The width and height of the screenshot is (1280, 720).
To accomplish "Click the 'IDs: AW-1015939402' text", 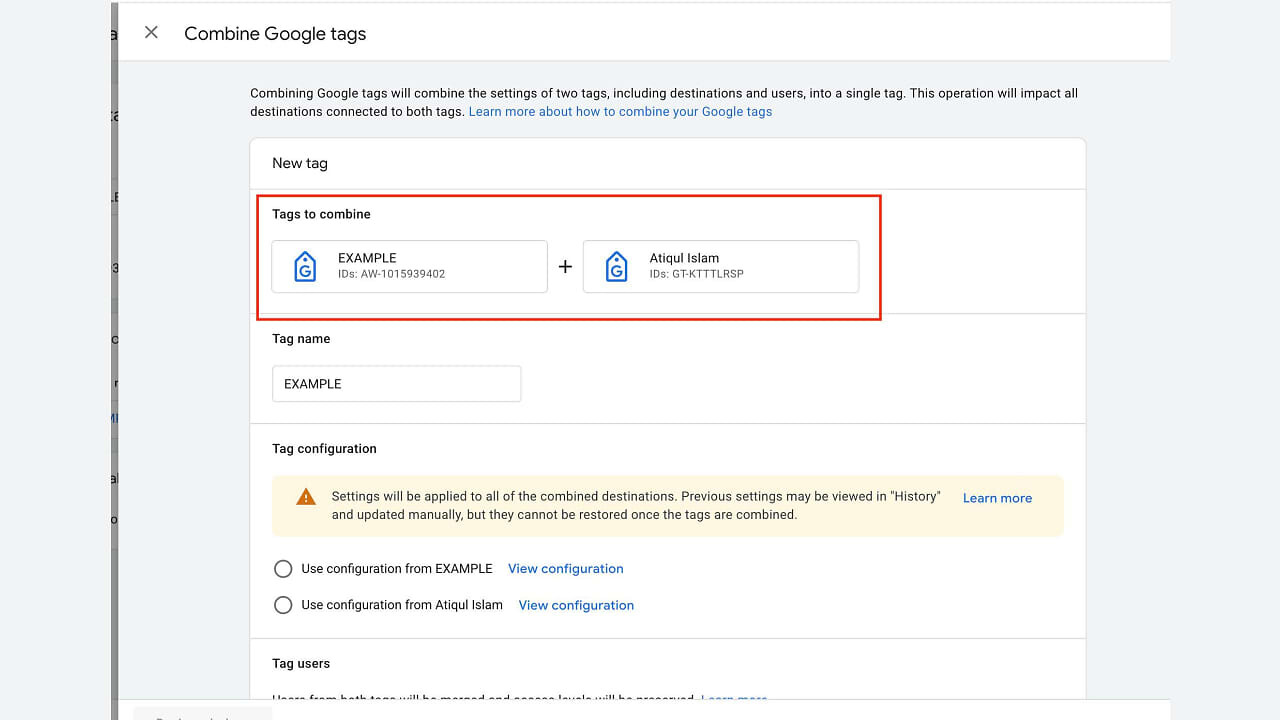I will (x=391, y=274).
